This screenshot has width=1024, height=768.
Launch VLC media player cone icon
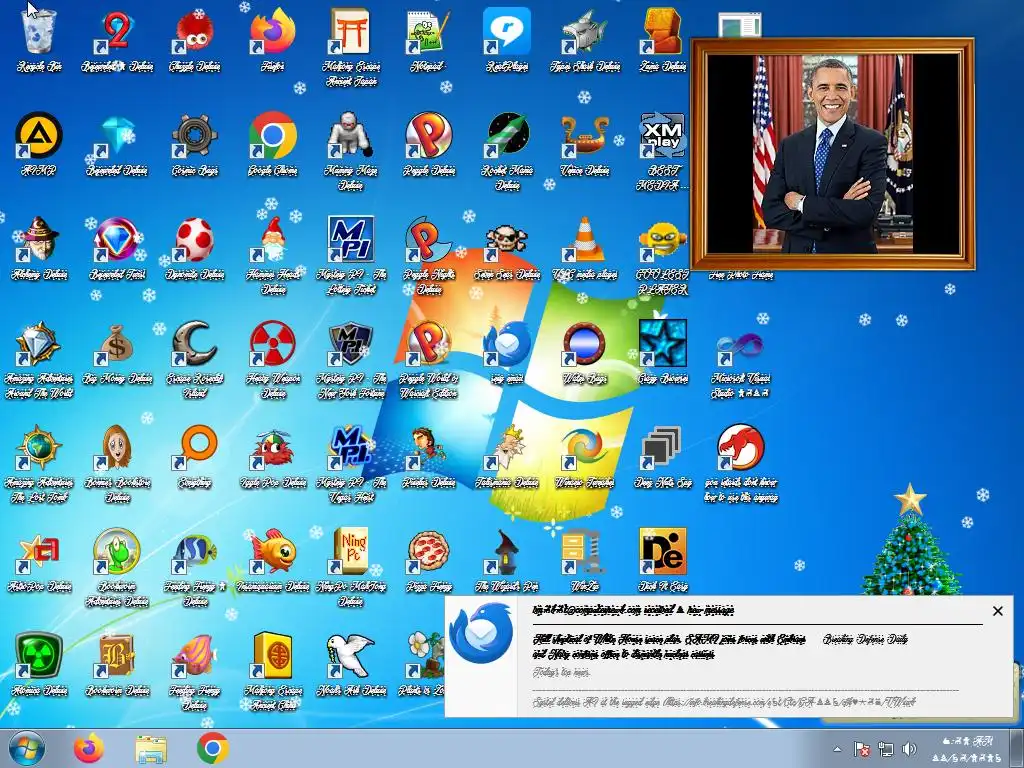coord(584,239)
